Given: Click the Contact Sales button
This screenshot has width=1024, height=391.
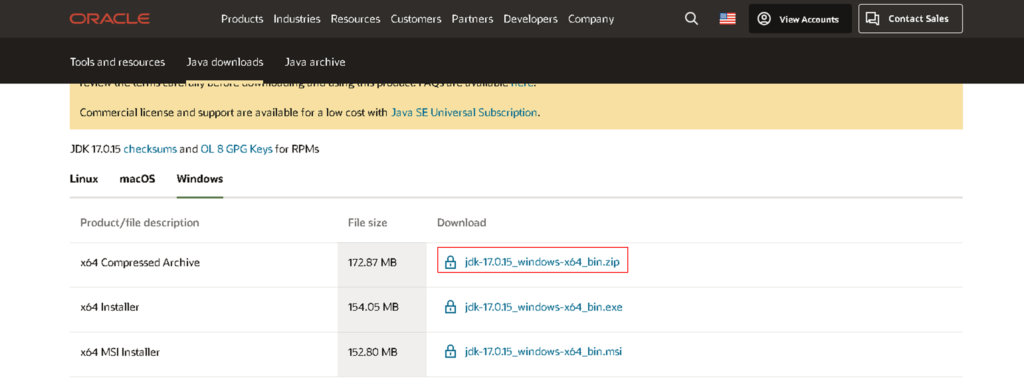Looking at the screenshot, I should coord(910,19).
